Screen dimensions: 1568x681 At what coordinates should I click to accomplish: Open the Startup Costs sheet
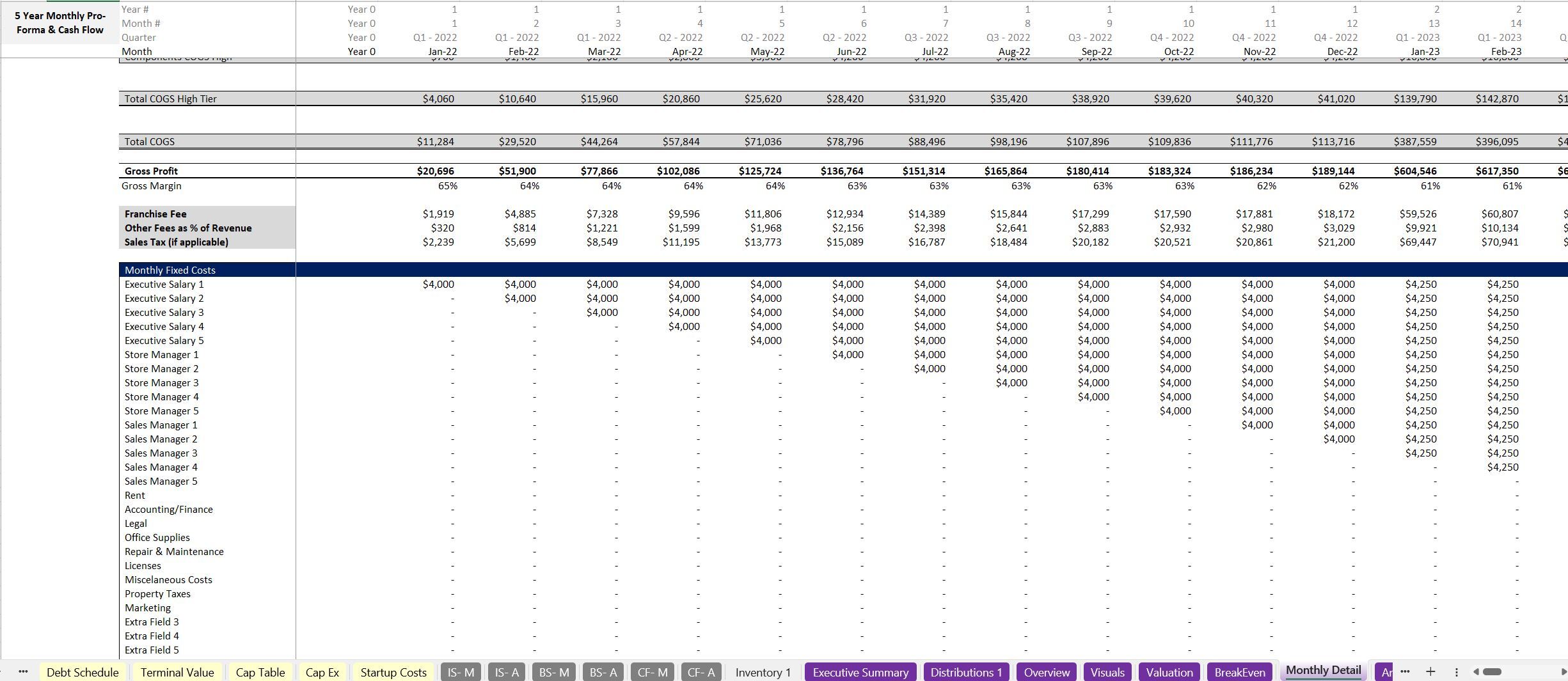tap(393, 672)
